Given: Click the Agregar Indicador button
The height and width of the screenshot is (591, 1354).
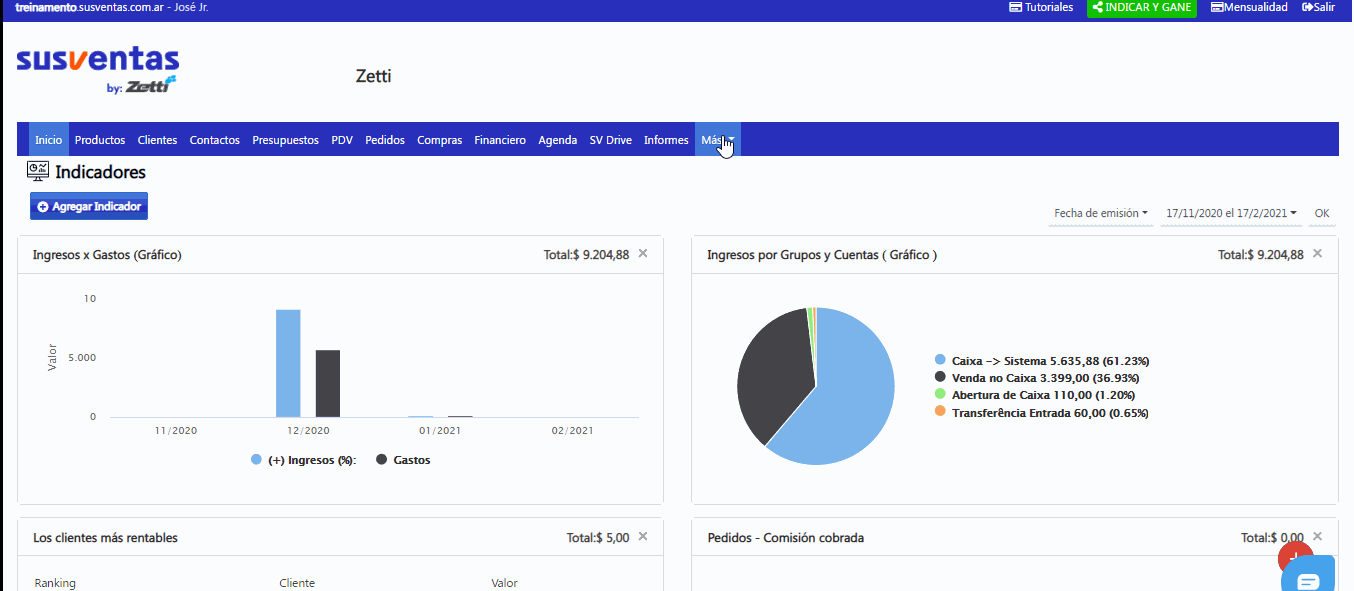Looking at the screenshot, I should 89,206.
